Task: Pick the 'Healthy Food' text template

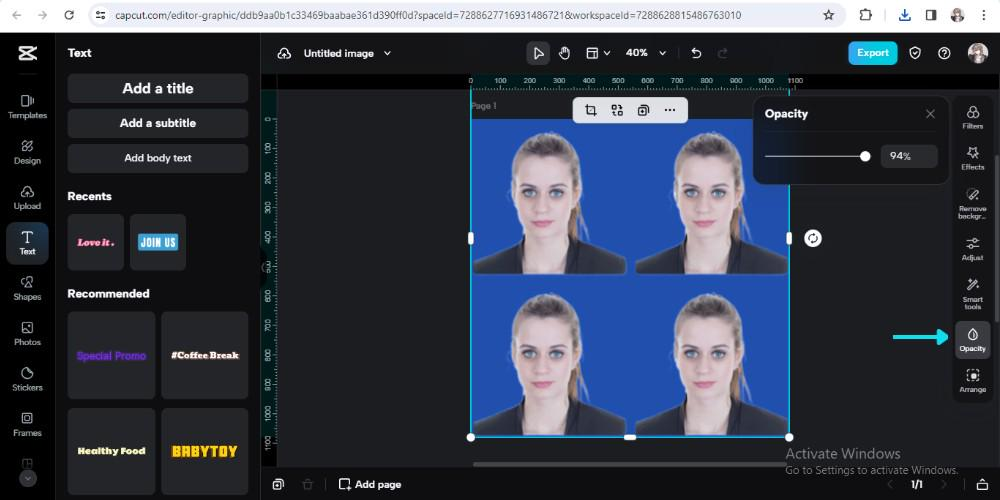Action: click(x=112, y=452)
